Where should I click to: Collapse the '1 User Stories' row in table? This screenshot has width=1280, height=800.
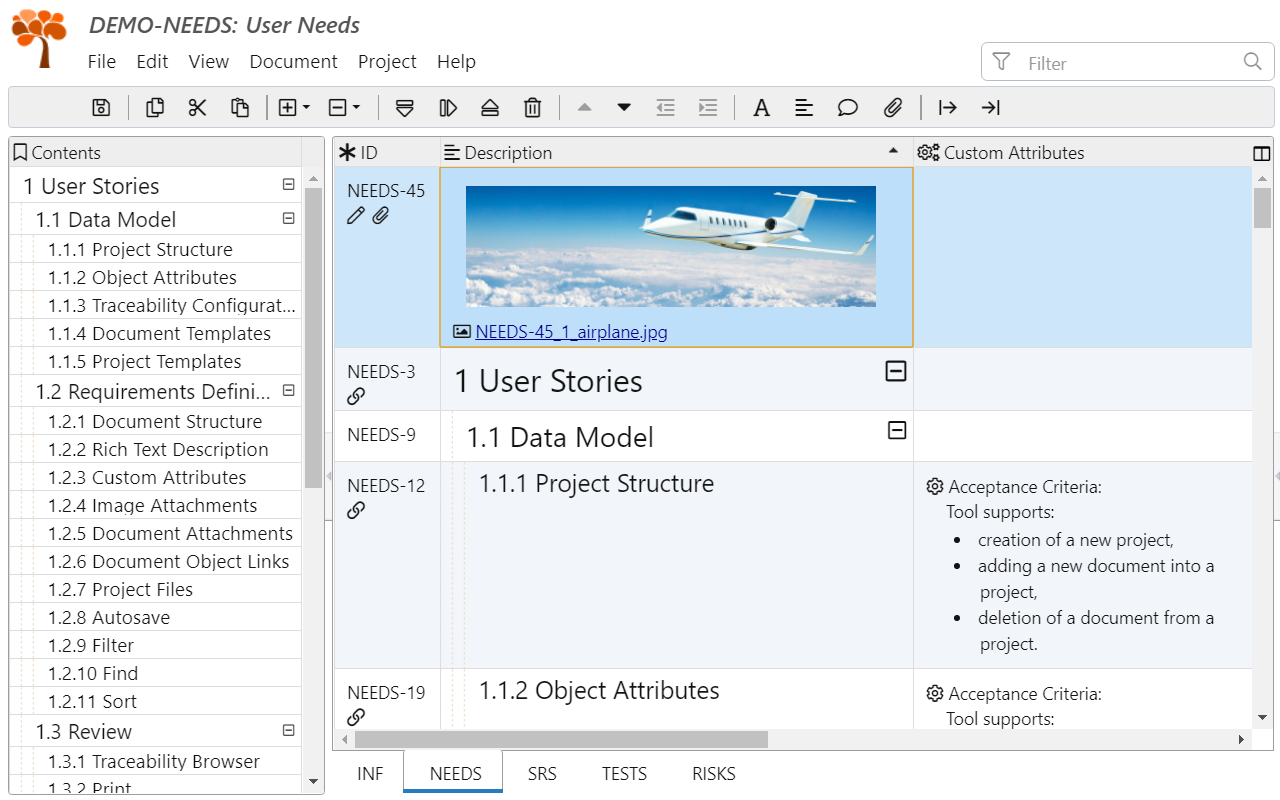pyautogui.click(x=896, y=372)
